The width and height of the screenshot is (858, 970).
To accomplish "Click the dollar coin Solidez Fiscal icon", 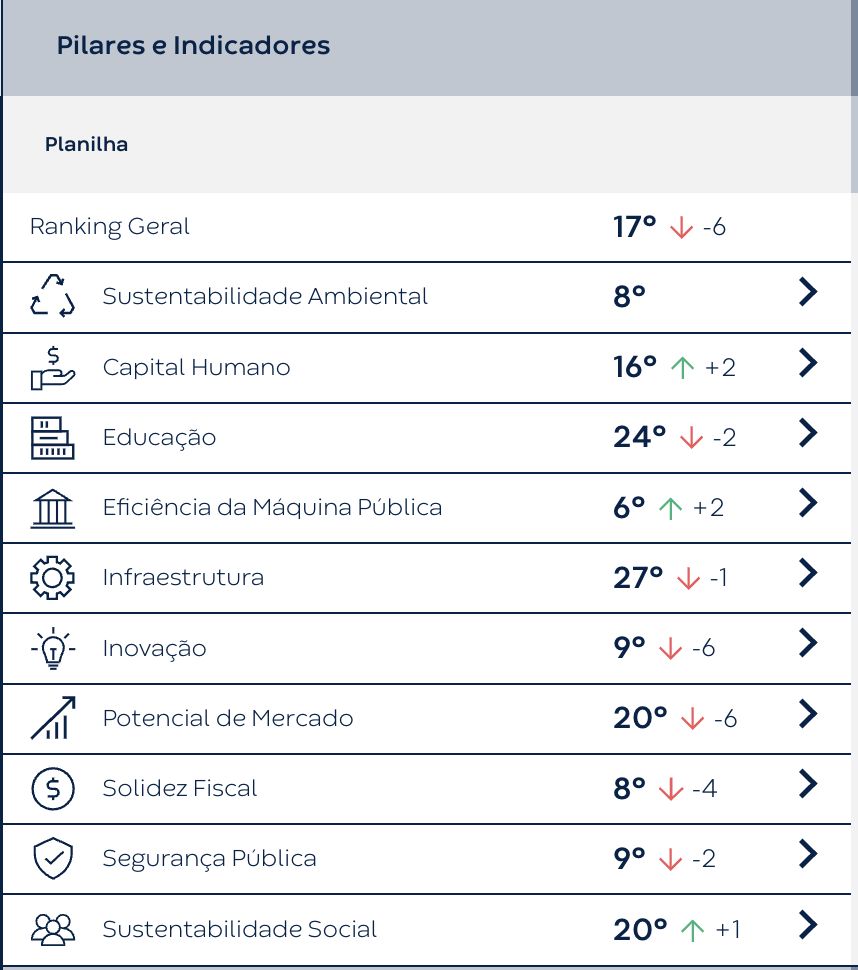I will pos(53,789).
